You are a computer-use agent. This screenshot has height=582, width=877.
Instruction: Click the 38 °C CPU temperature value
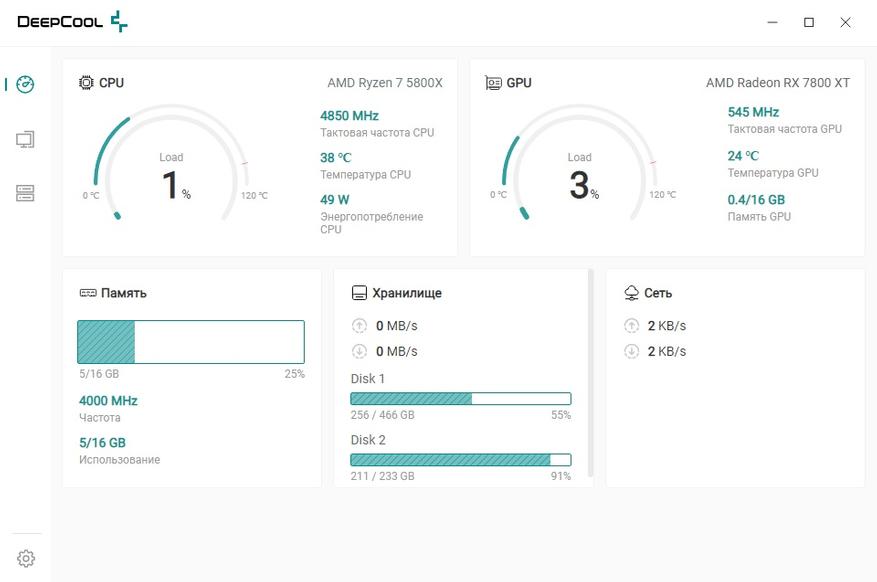pos(336,158)
